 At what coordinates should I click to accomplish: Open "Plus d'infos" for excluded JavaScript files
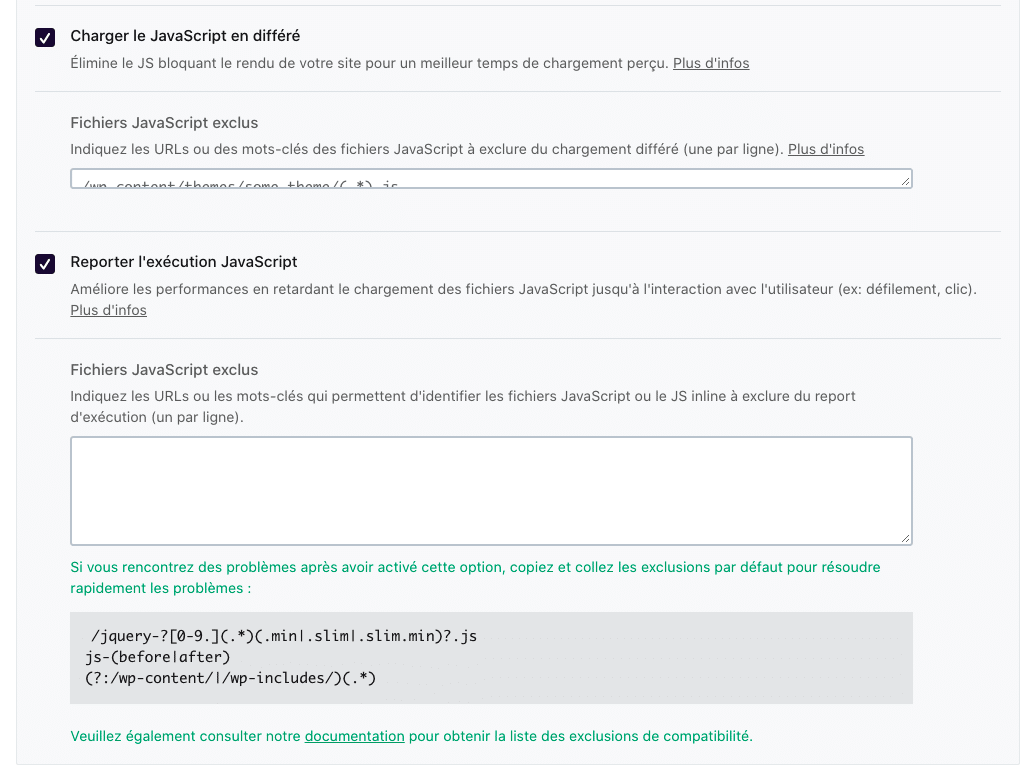point(825,148)
